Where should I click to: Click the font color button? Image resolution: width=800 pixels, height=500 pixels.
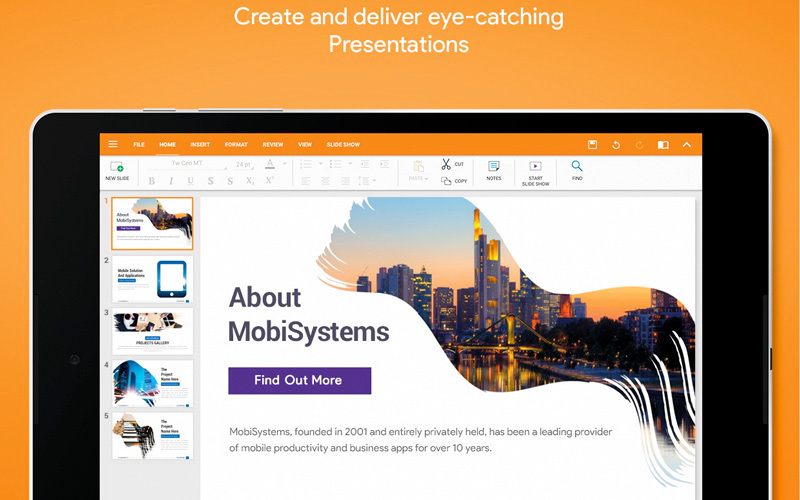coord(269,164)
